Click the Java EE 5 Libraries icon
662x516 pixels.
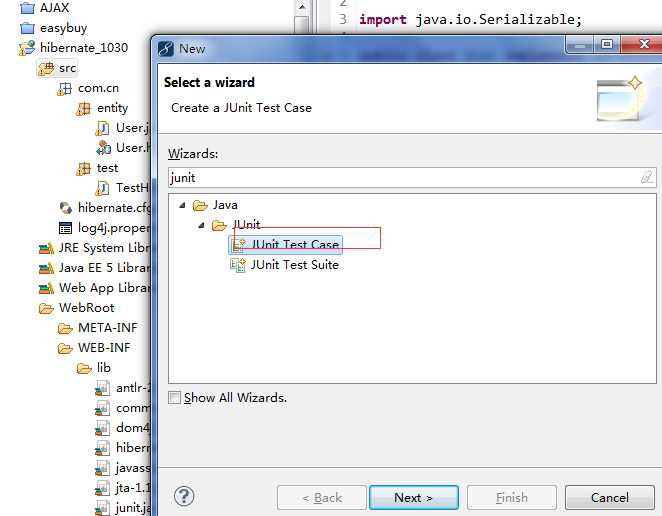[46, 268]
